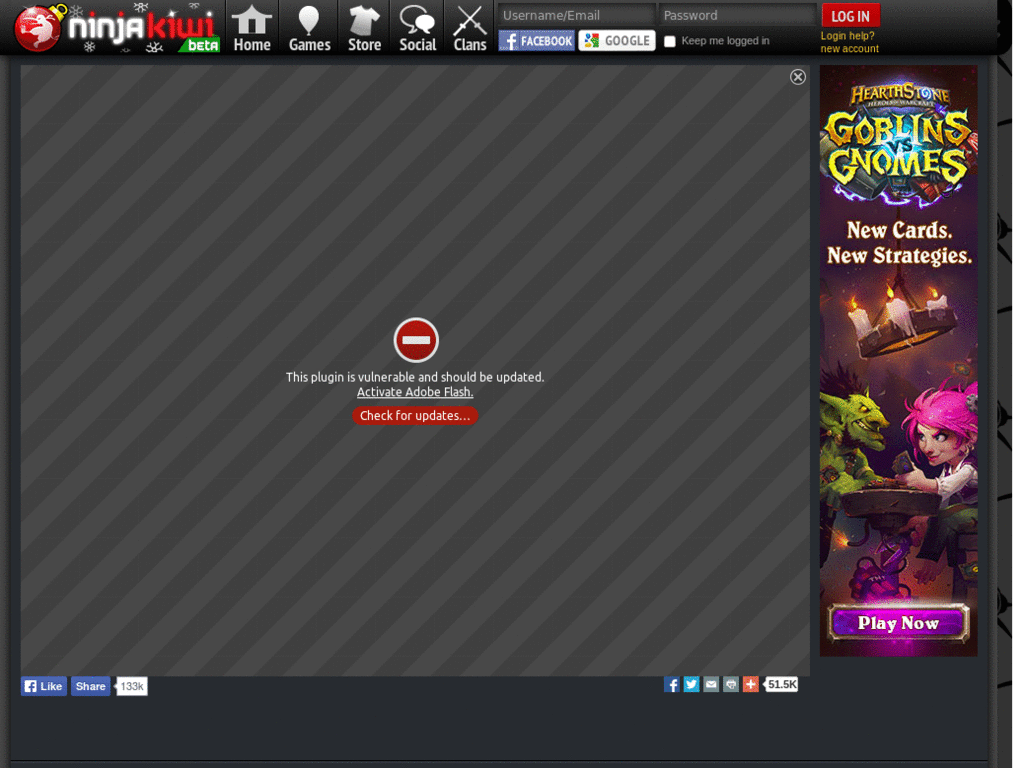Share via the email envelope icon
The height and width of the screenshot is (768, 1024).
pos(711,684)
